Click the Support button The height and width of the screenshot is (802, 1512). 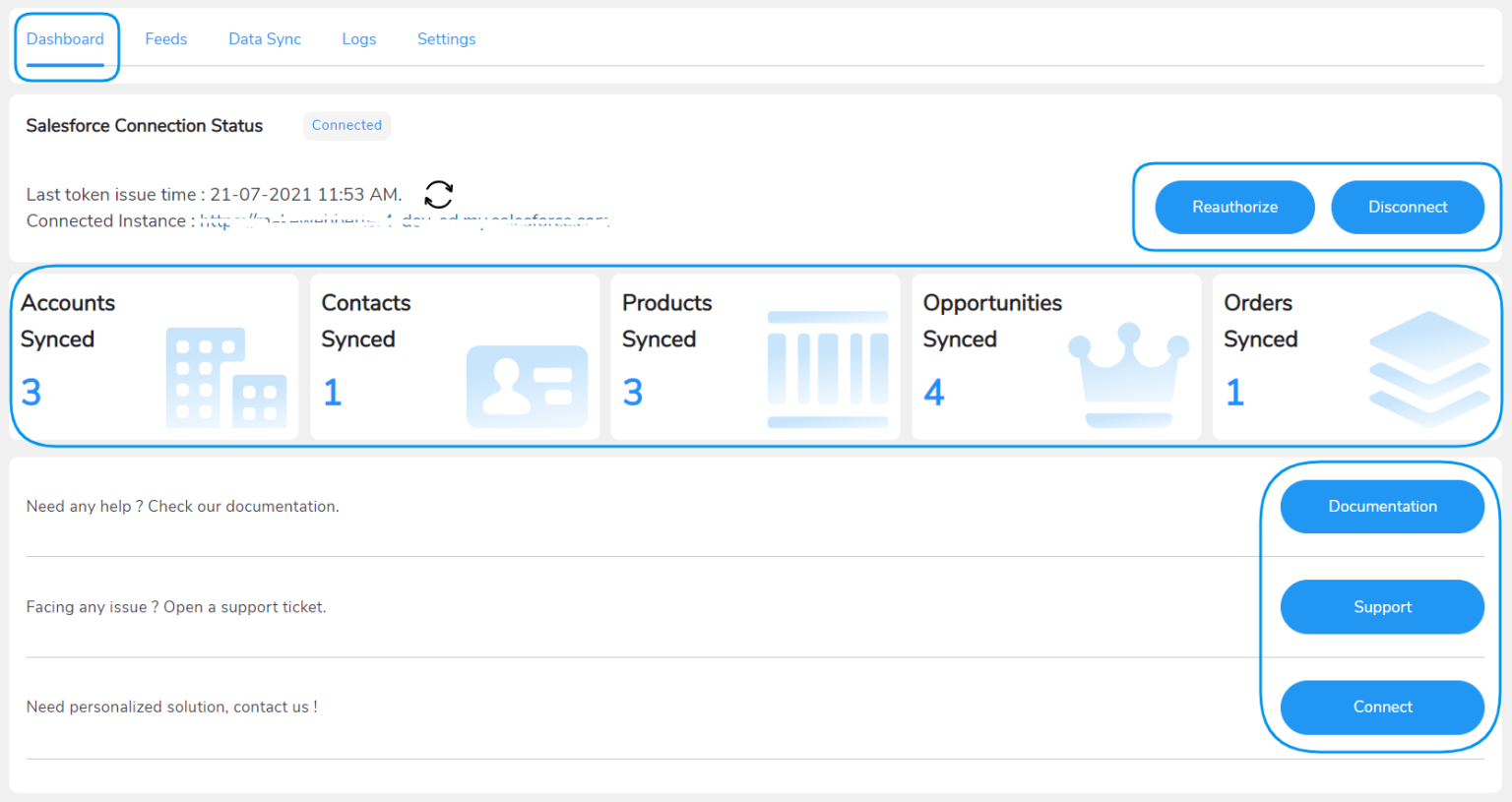[1381, 607]
